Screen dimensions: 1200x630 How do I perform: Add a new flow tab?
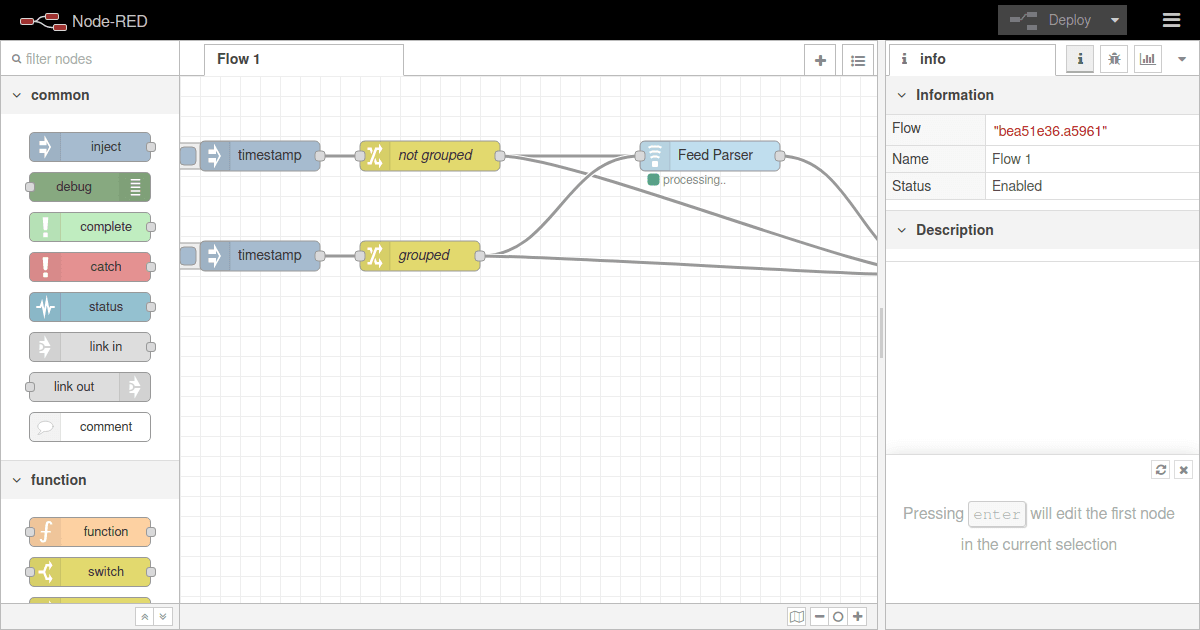pyautogui.click(x=819, y=59)
